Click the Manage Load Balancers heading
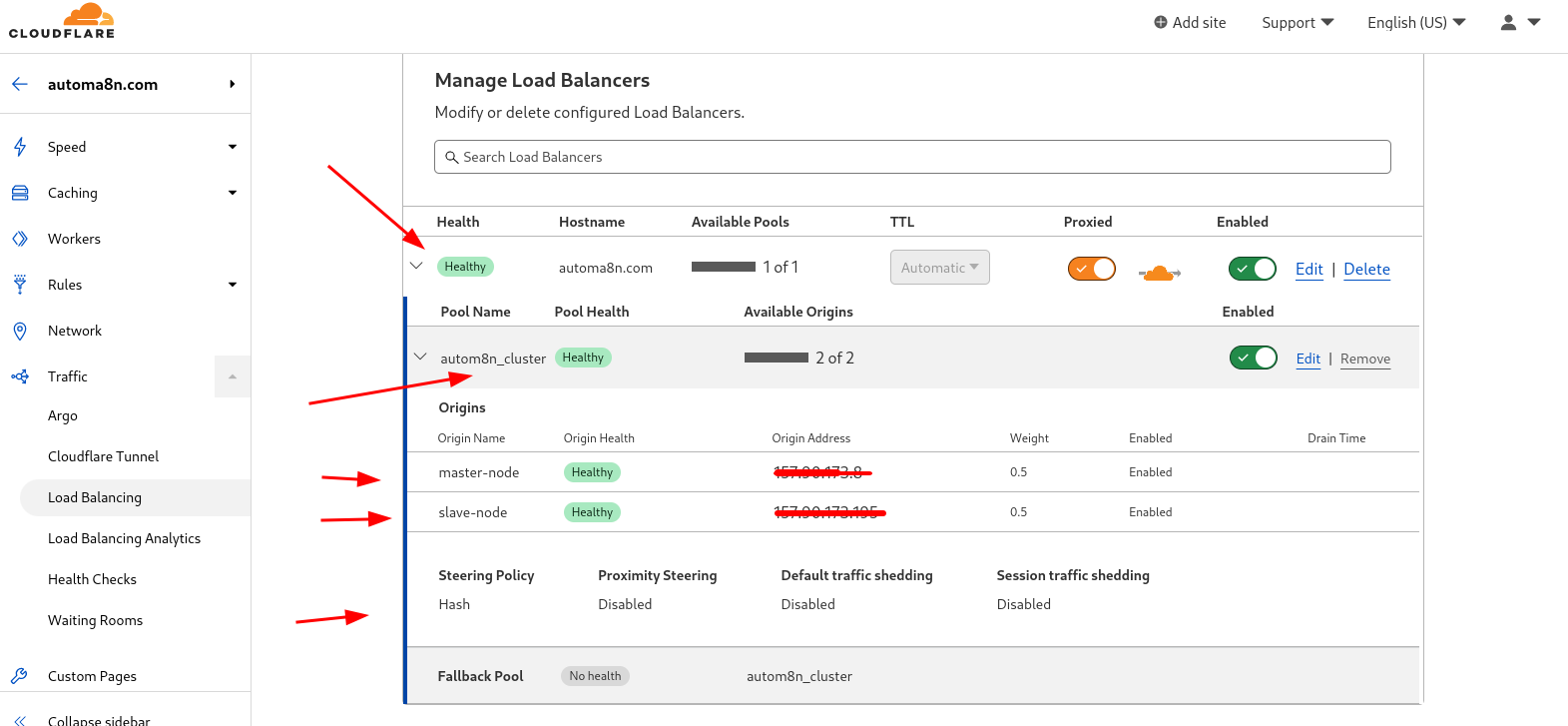Image resolution: width=1568 pixels, height=726 pixels. tap(542, 80)
